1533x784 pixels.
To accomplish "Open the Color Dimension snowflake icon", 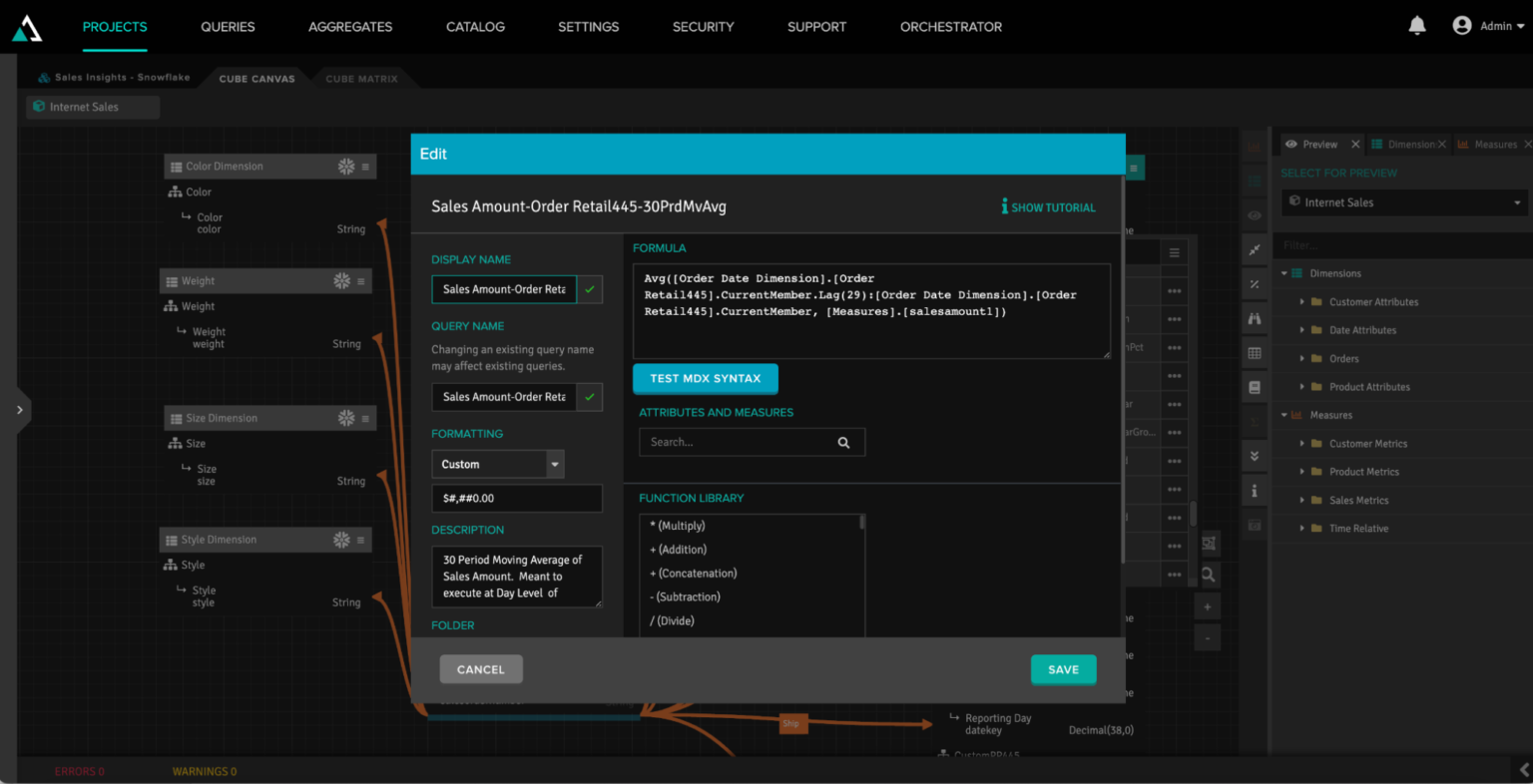I will pyautogui.click(x=346, y=167).
